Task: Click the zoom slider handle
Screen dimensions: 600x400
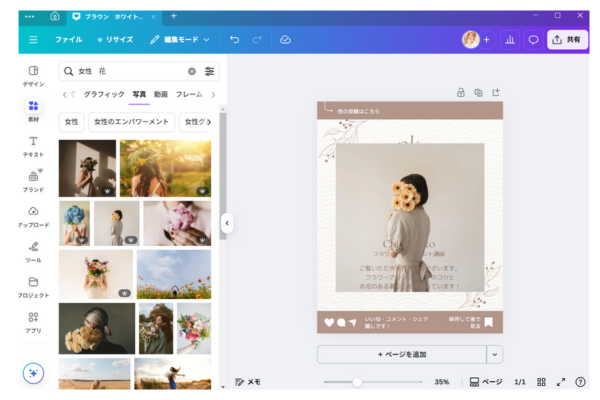Action: tap(357, 382)
